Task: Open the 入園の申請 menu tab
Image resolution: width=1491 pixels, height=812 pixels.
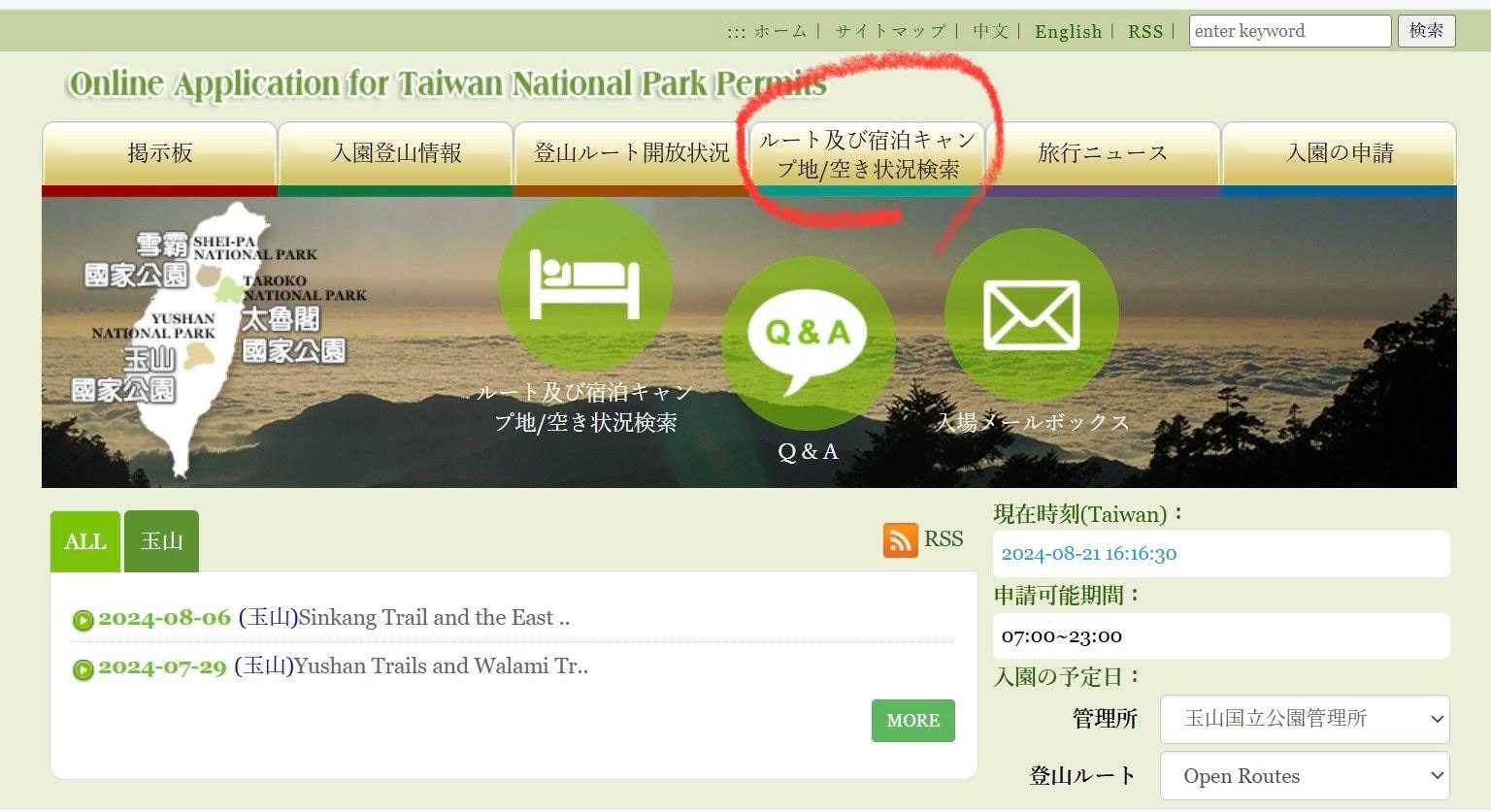Action: [x=1339, y=153]
